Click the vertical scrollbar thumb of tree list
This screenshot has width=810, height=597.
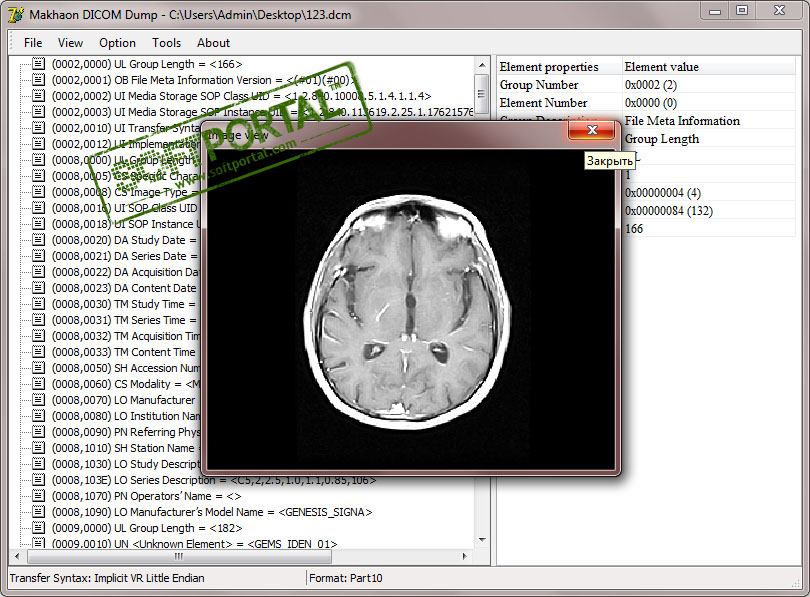click(x=481, y=93)
